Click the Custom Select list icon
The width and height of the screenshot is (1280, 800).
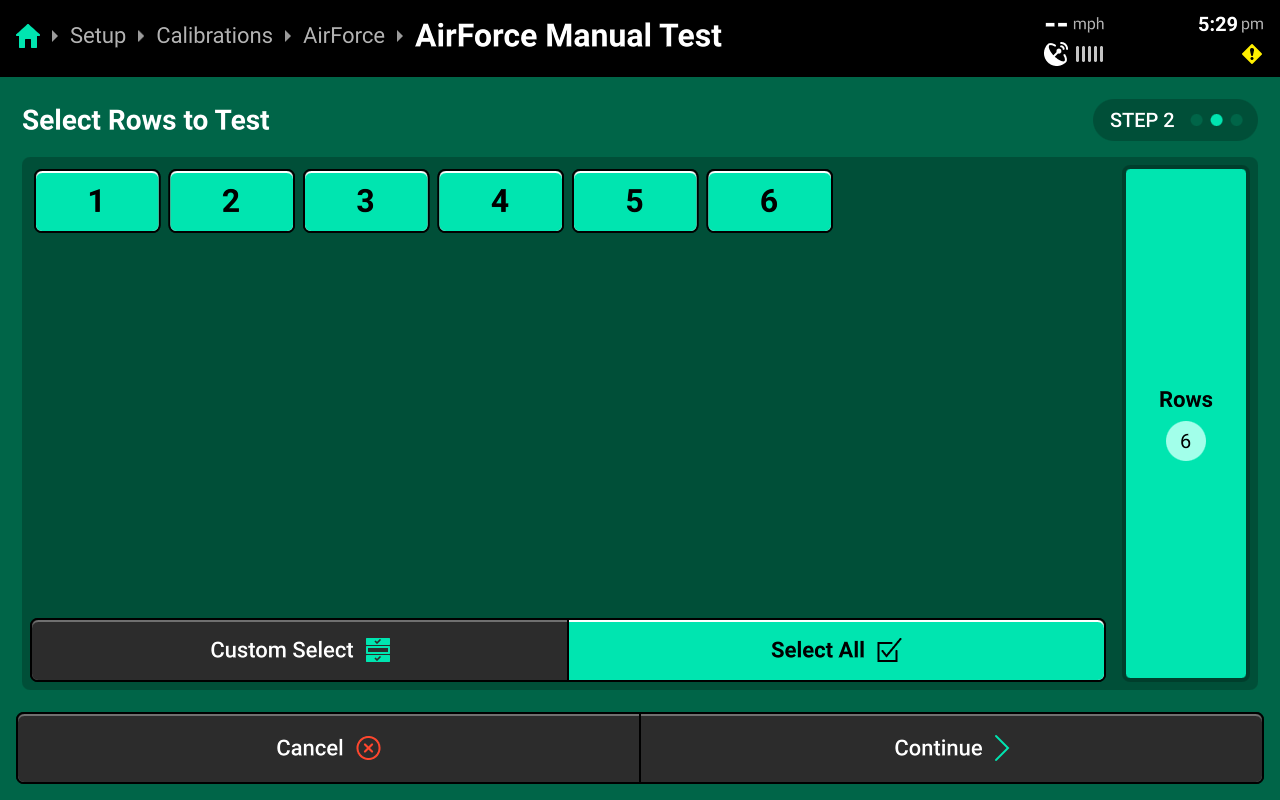(x=378, y=650)
